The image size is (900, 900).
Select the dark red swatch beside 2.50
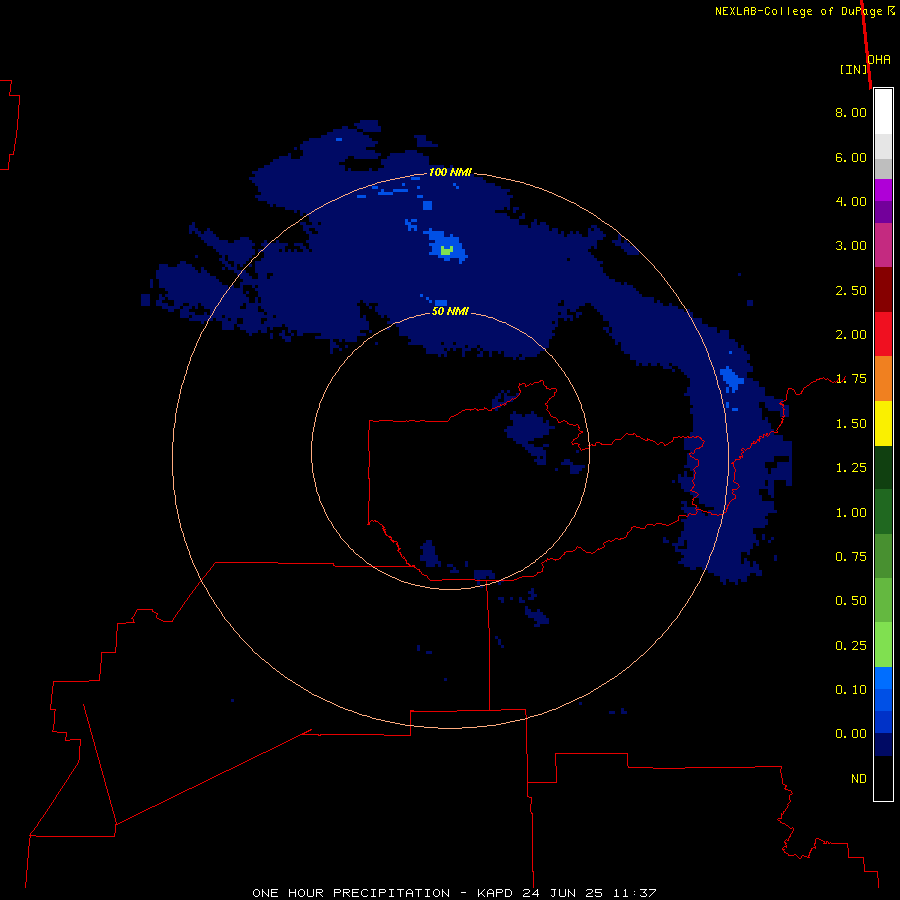coord(883,290)
